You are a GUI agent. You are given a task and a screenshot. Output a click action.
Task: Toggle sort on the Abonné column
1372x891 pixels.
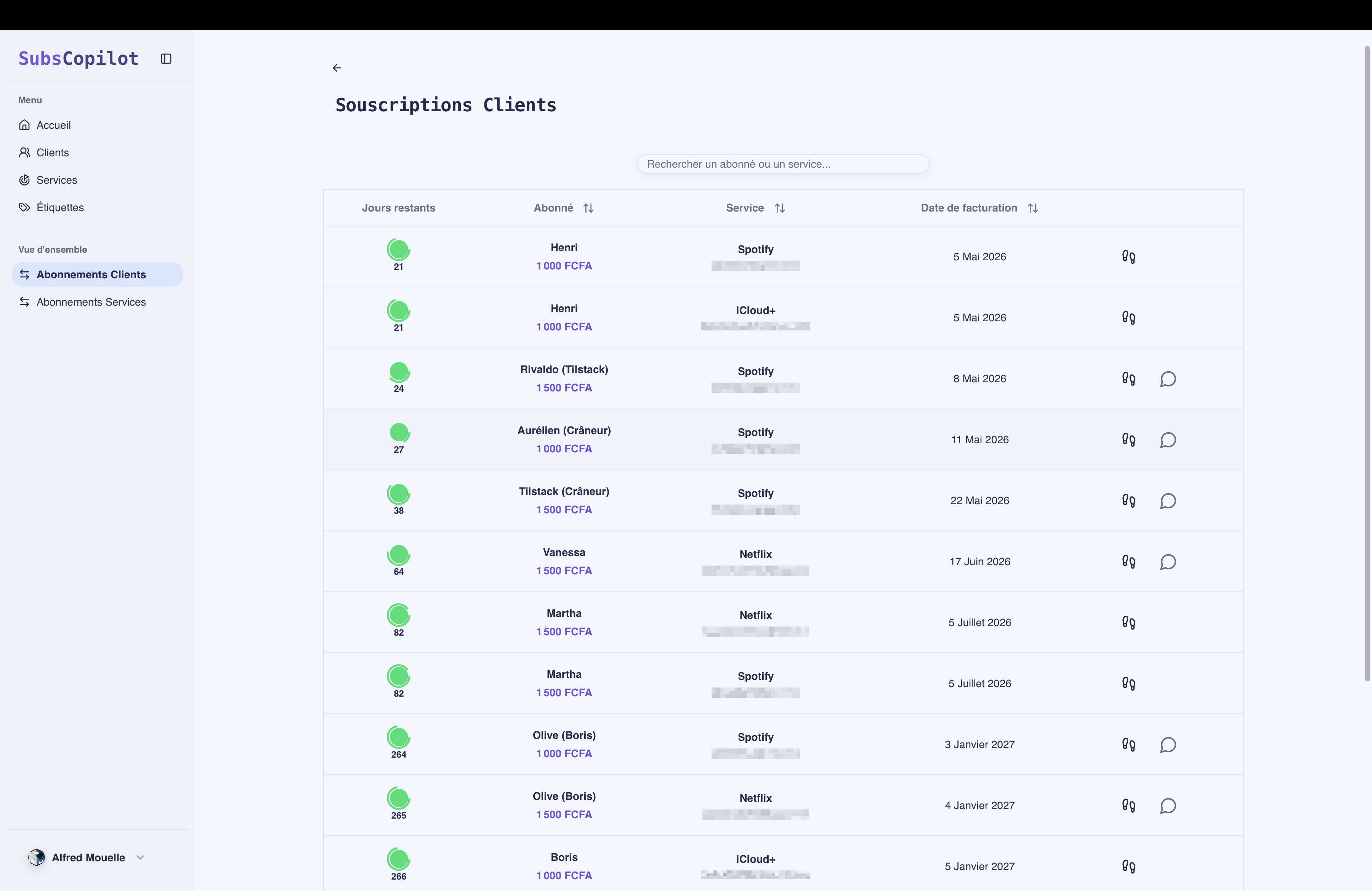pos(588,208)
